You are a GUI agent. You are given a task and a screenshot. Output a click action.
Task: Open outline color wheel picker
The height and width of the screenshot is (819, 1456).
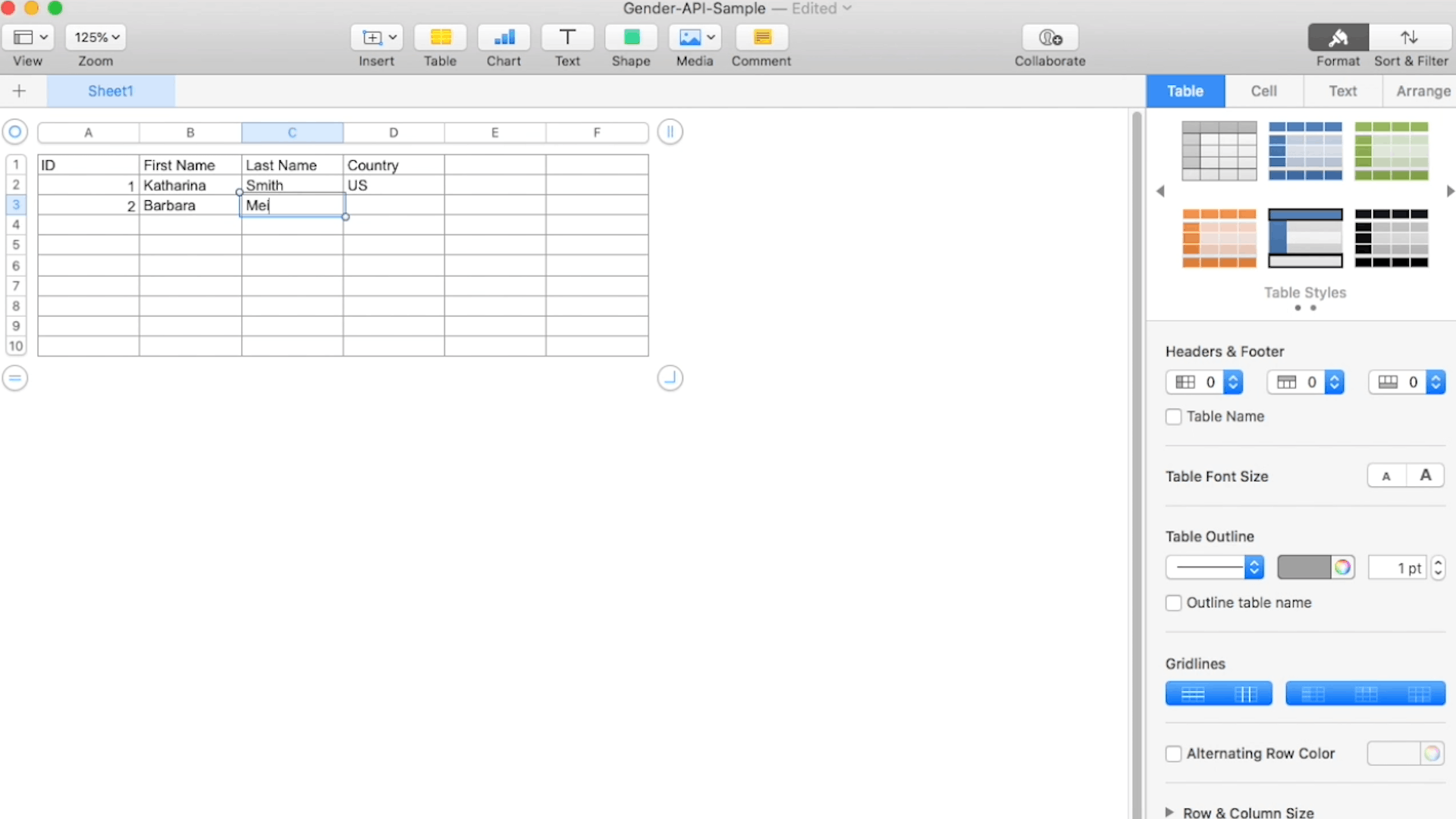[1343, 567]
